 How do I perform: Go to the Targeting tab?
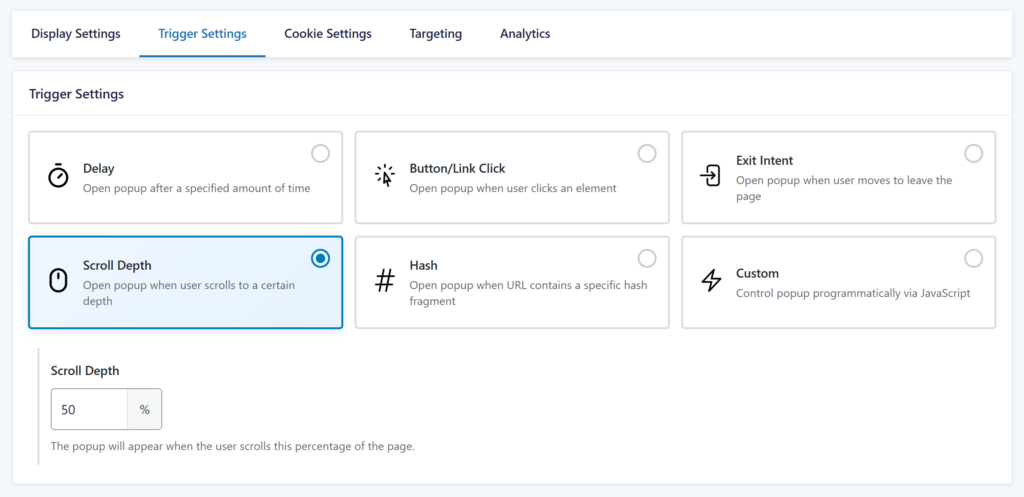435,34
